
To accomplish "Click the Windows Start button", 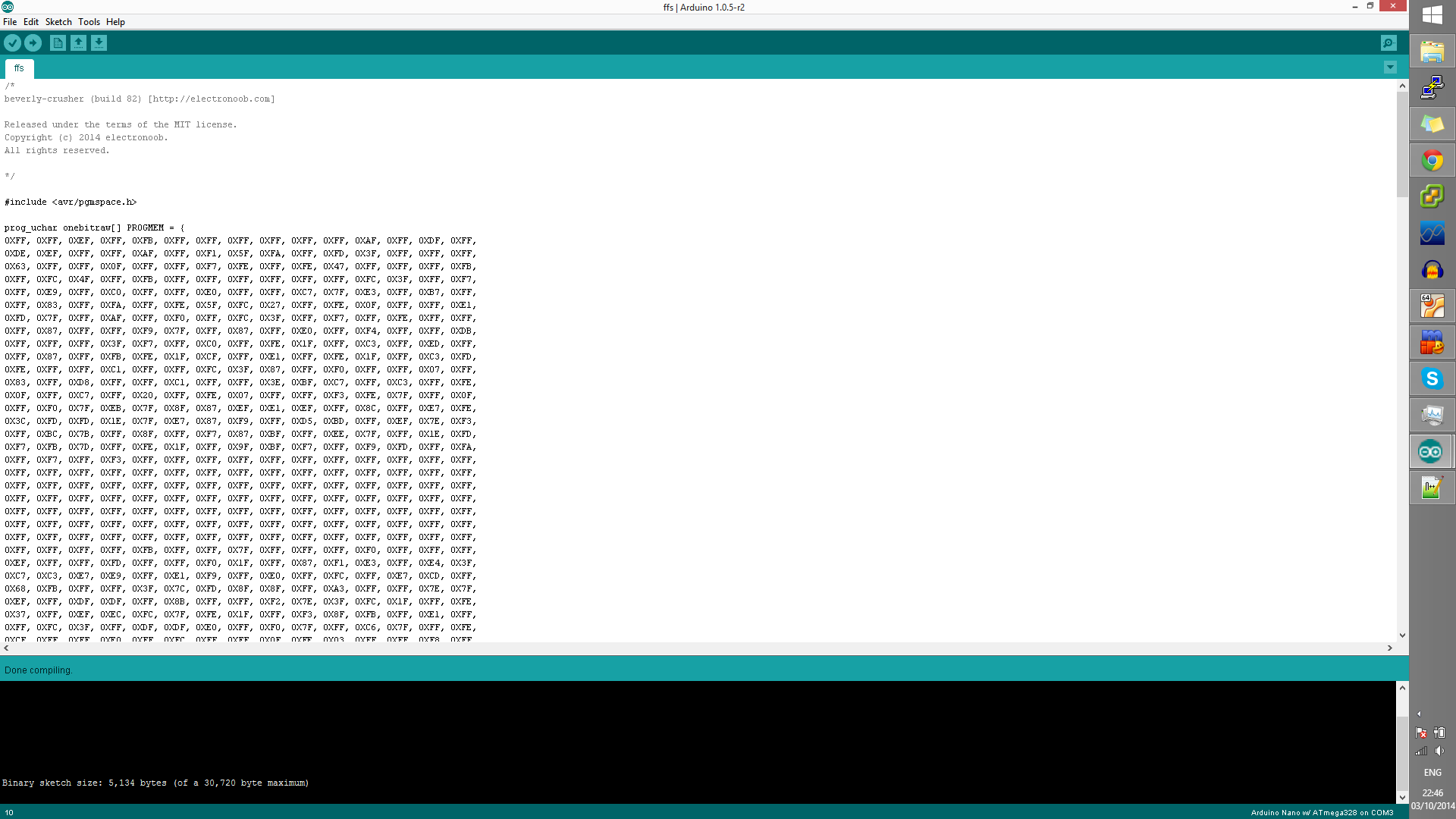I will click(1432, 15).
